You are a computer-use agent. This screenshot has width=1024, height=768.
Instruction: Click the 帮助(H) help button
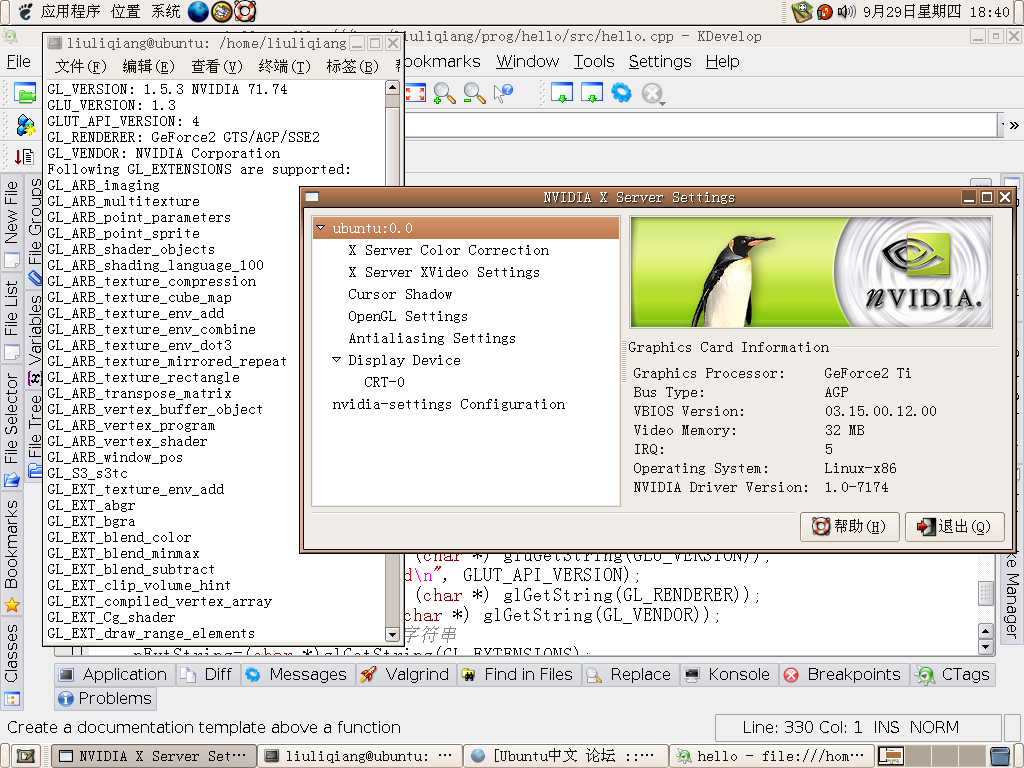tap(850, 526)
